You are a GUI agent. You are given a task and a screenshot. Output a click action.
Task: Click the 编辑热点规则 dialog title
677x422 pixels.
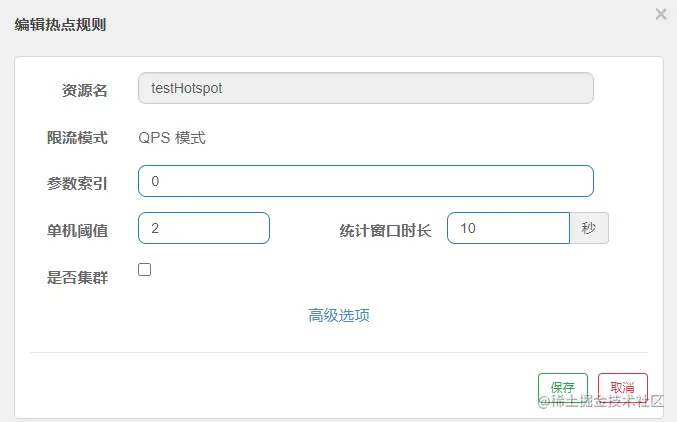60,25
